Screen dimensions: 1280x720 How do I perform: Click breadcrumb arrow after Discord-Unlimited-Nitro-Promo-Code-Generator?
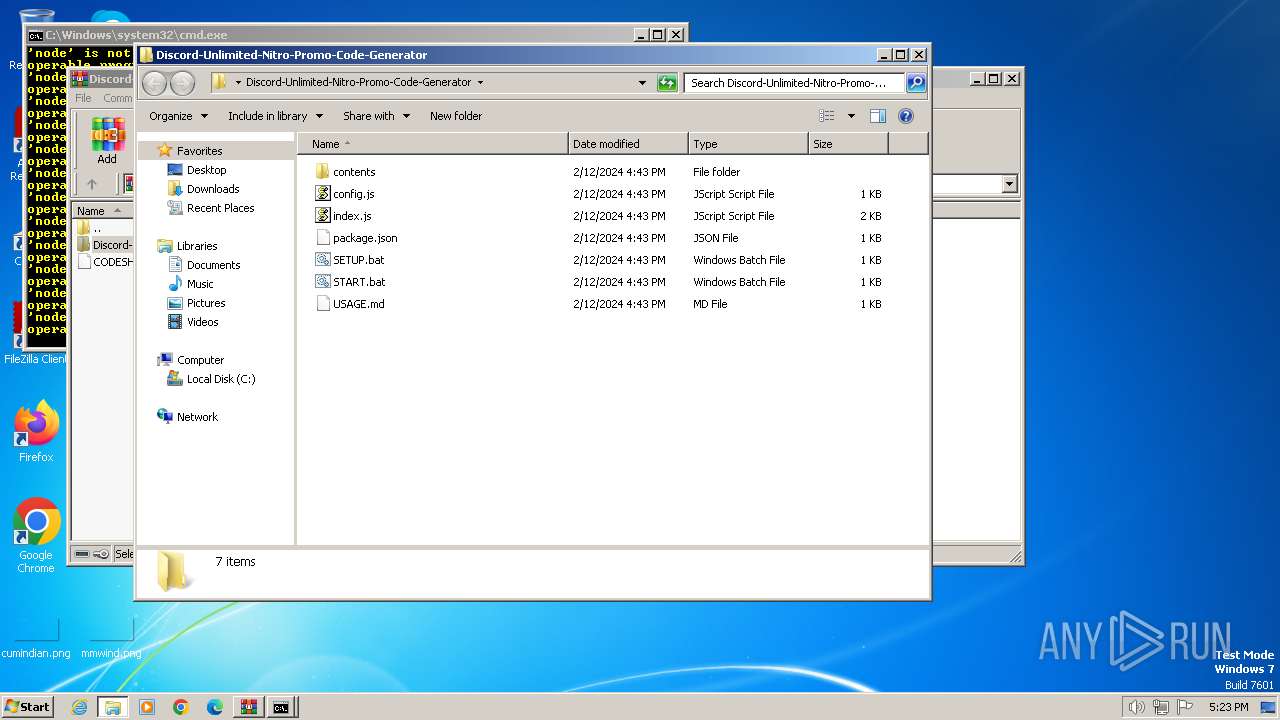(x=480, y=83)
